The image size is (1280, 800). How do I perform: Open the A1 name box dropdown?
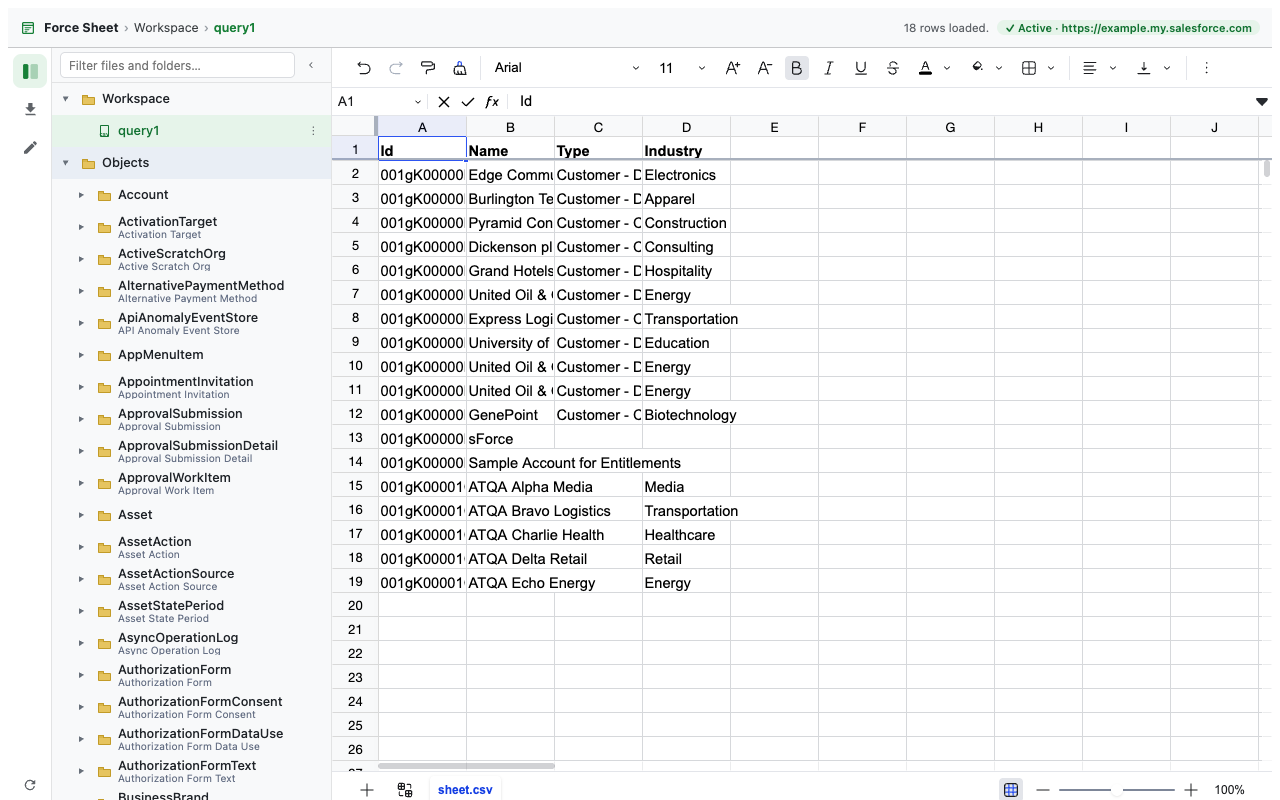pos(418,102)
